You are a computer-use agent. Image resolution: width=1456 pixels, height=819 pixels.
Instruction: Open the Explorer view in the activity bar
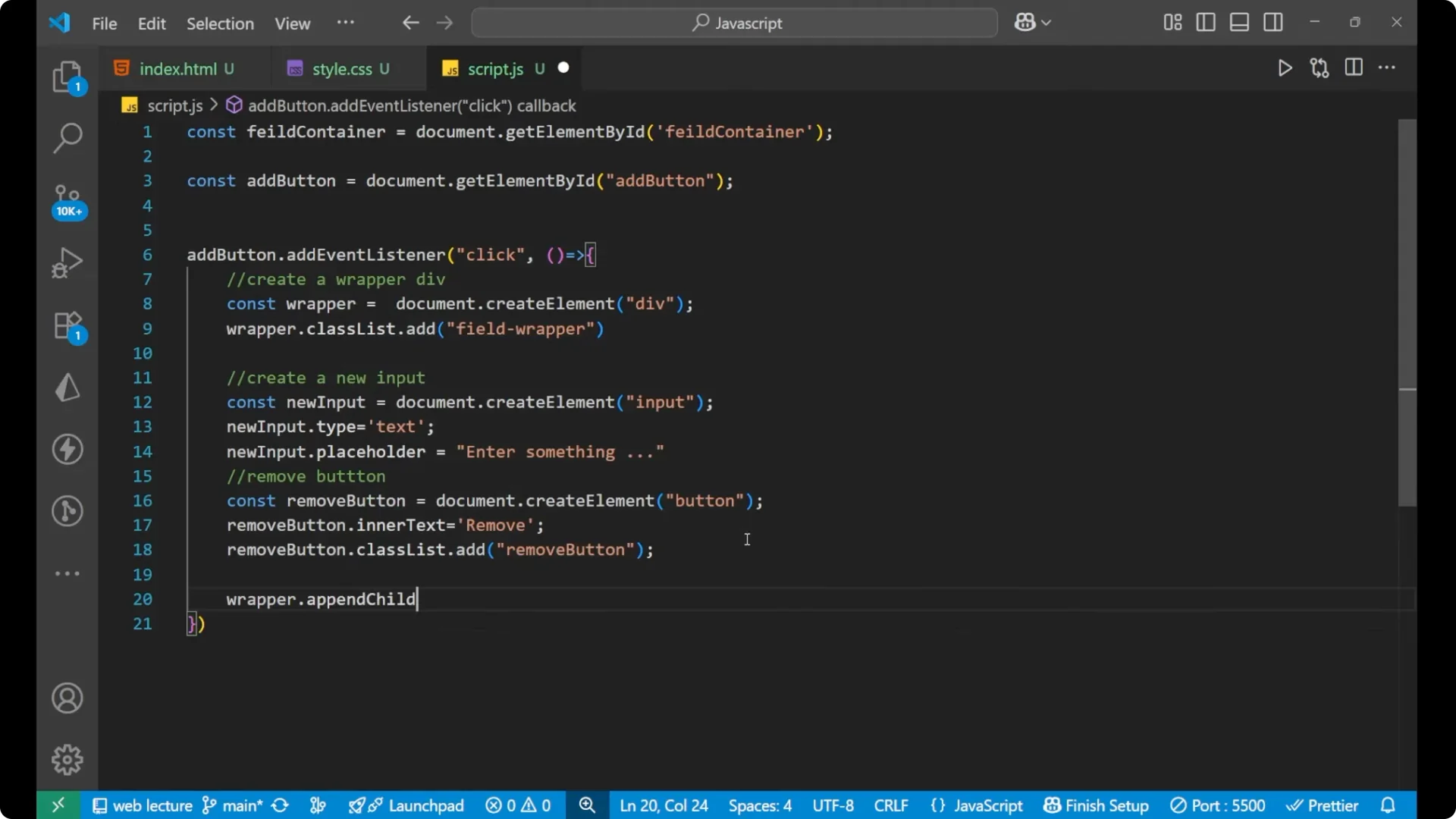[67, 77]
